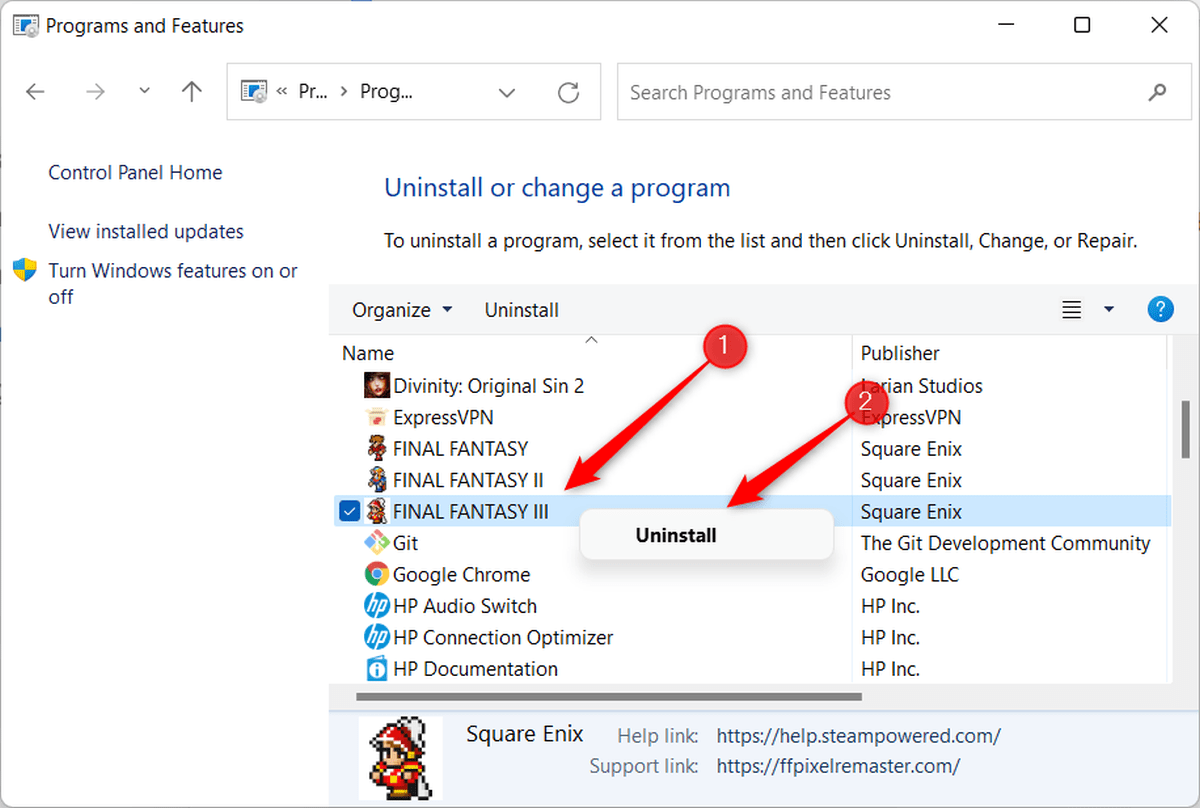Screen dimensions: 1200x808
Task: Click the 'Pr...' breadcrumb in the address bar
Action: (314, 92)
